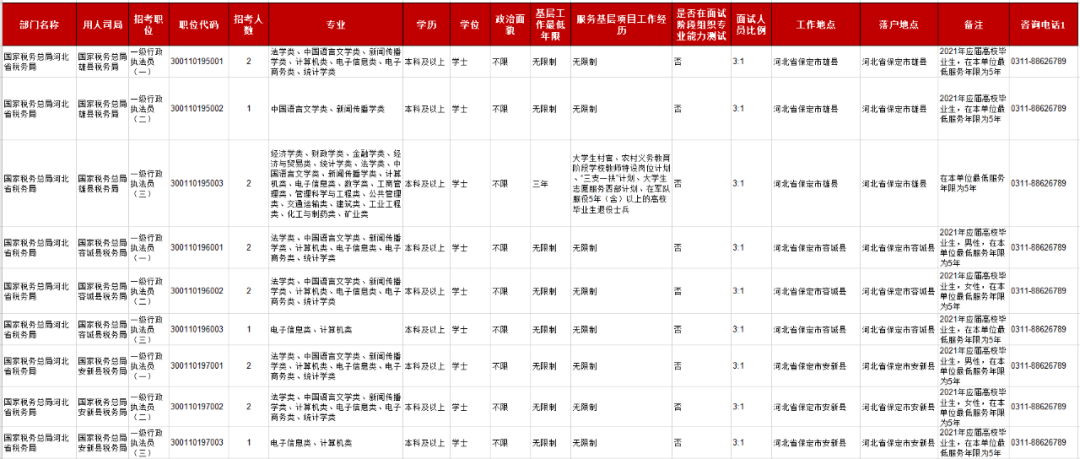Select position code 300110195002 cell

coord(197,109)
